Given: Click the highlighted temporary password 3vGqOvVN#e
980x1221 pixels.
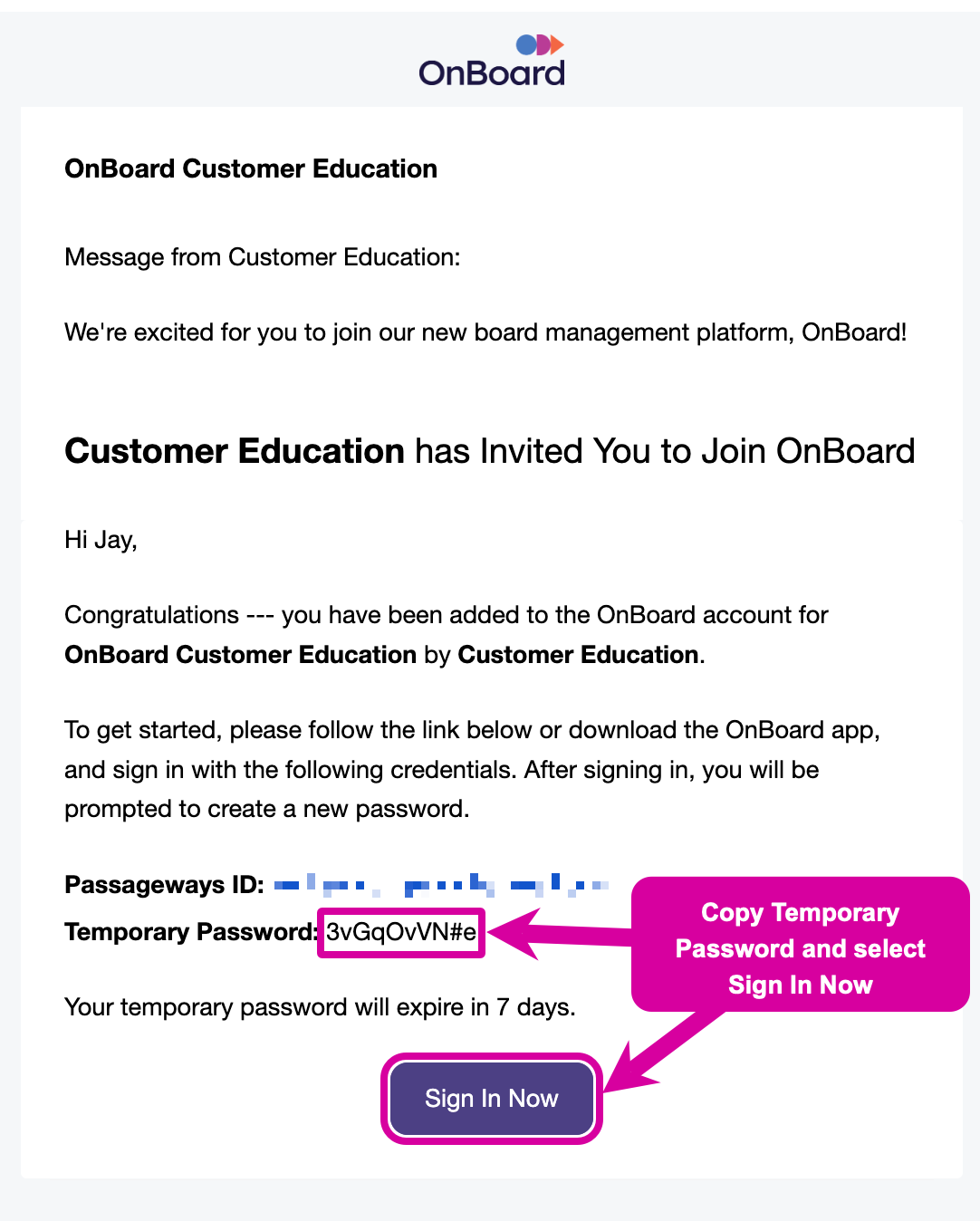Looking at the screenshot, I should (401, 931).
